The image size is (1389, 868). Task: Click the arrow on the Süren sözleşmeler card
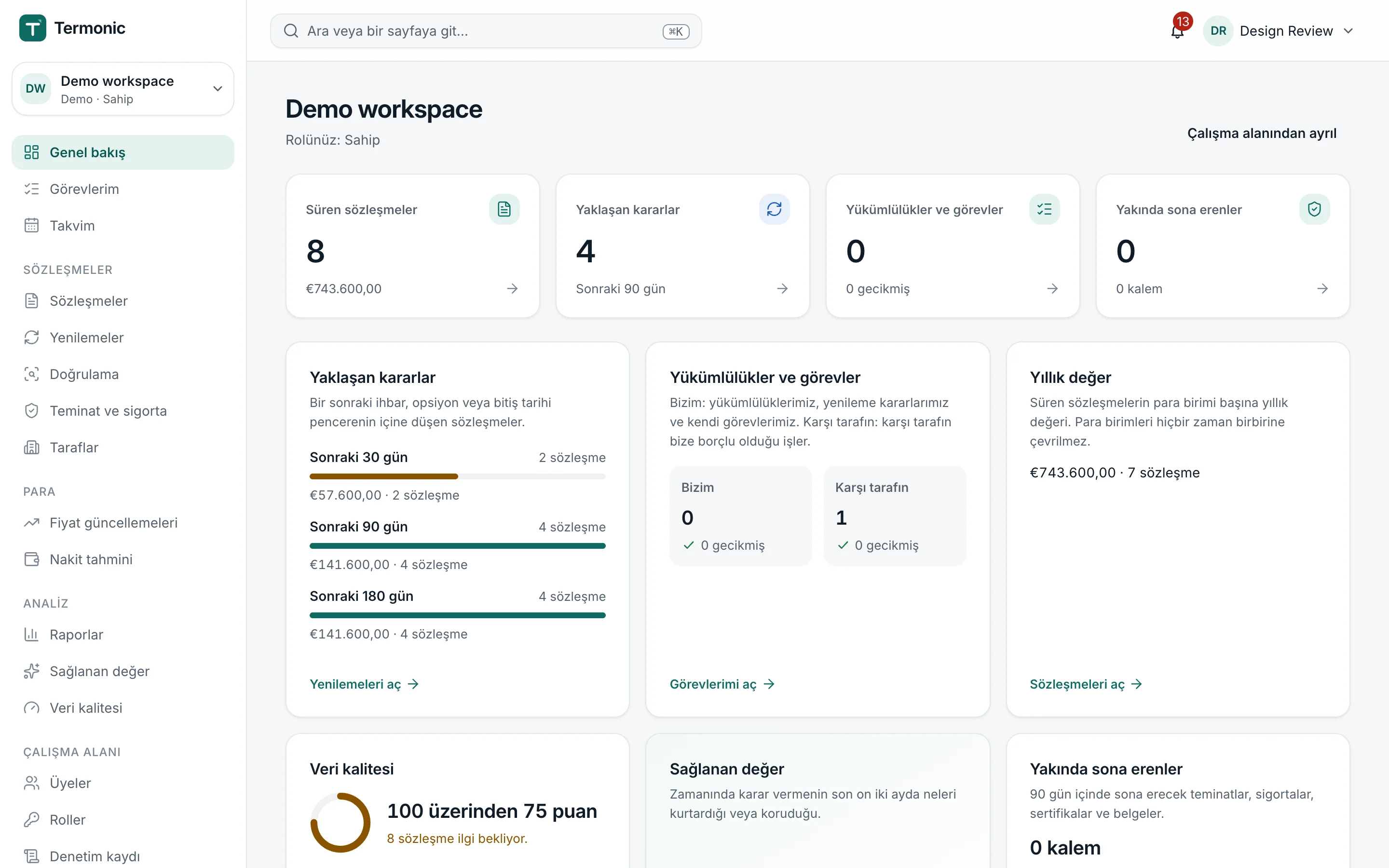click(512, 288)
